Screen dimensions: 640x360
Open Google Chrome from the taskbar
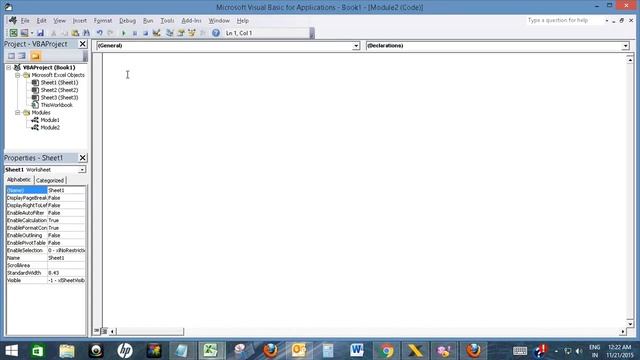[x=387, y=351]
